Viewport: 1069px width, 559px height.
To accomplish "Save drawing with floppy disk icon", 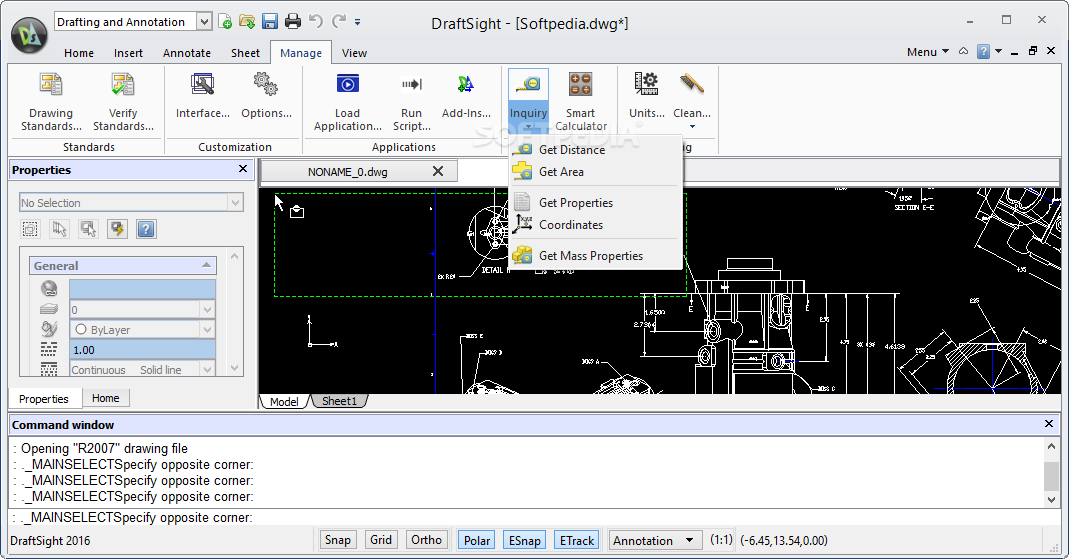I will click(270, 22).
